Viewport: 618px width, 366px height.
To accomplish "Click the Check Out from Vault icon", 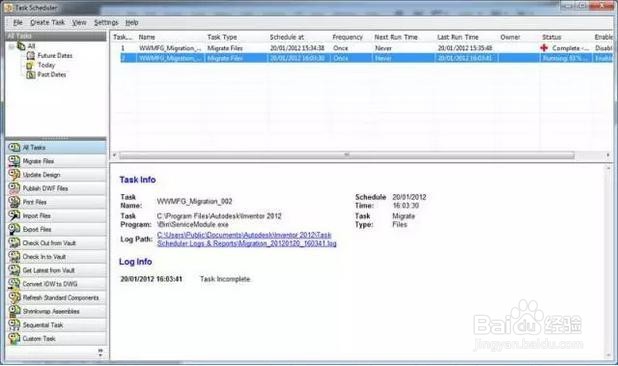I will click(14, 243).
